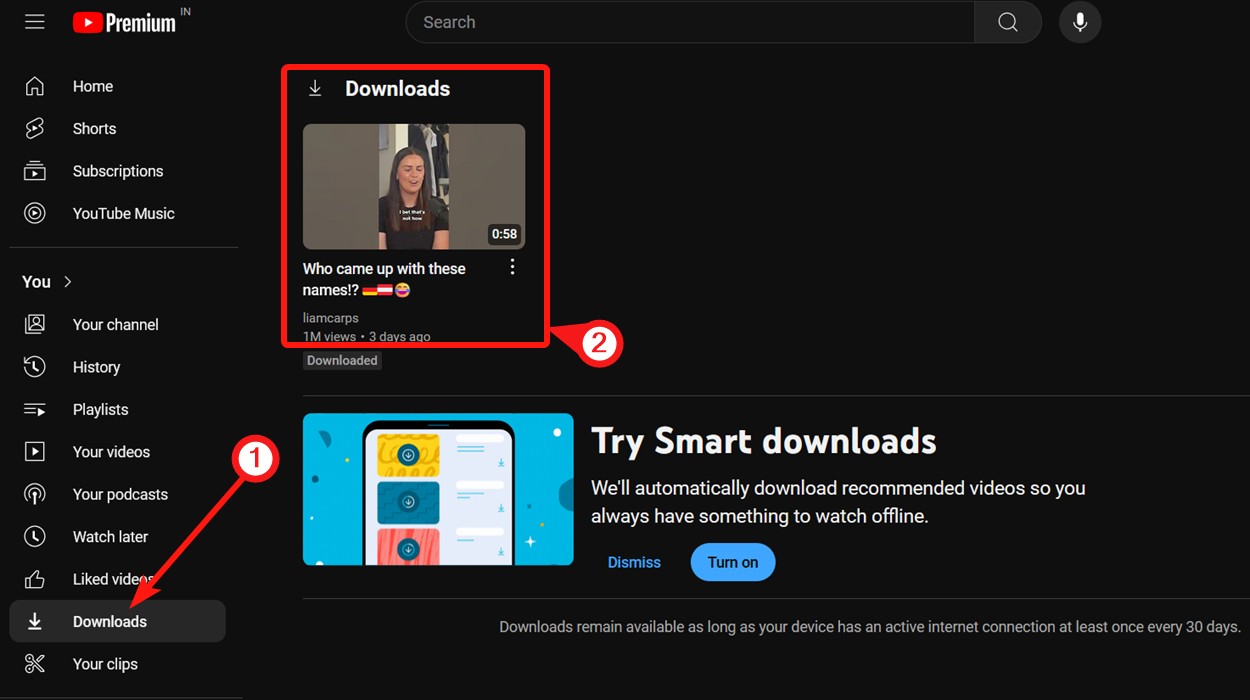
Task: Collapse the sidebar with the hamburger menu
Action: coord(34,21)
